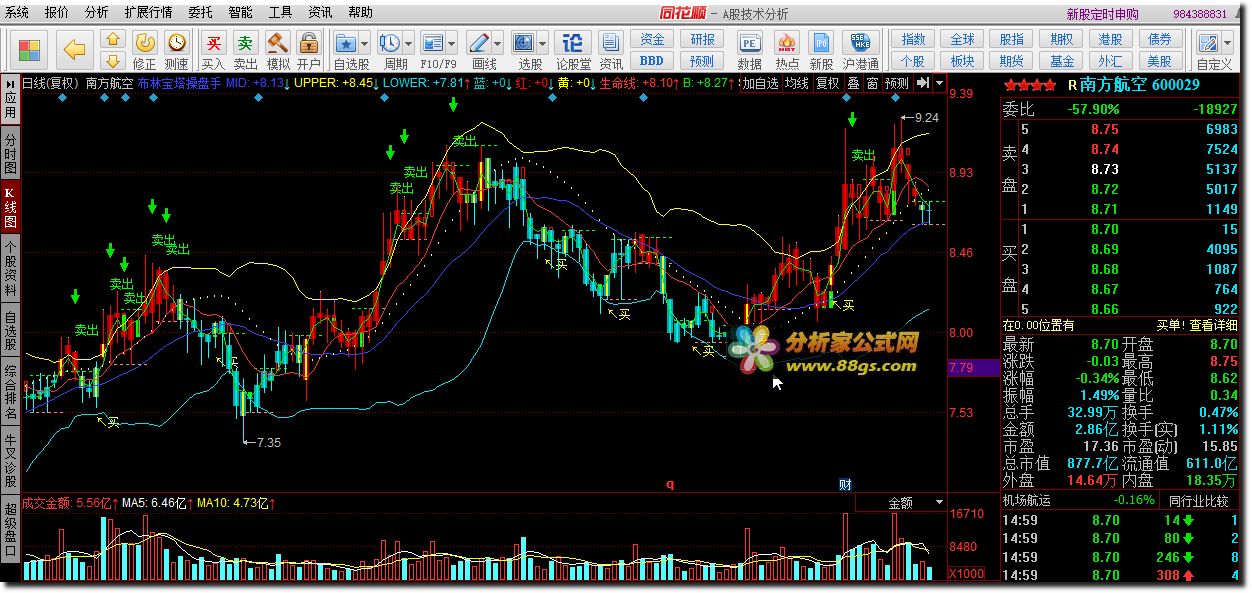Click the colorful home grid icon
The width and height of the screenshot is (1252, 593).
(x=29, y=51)
